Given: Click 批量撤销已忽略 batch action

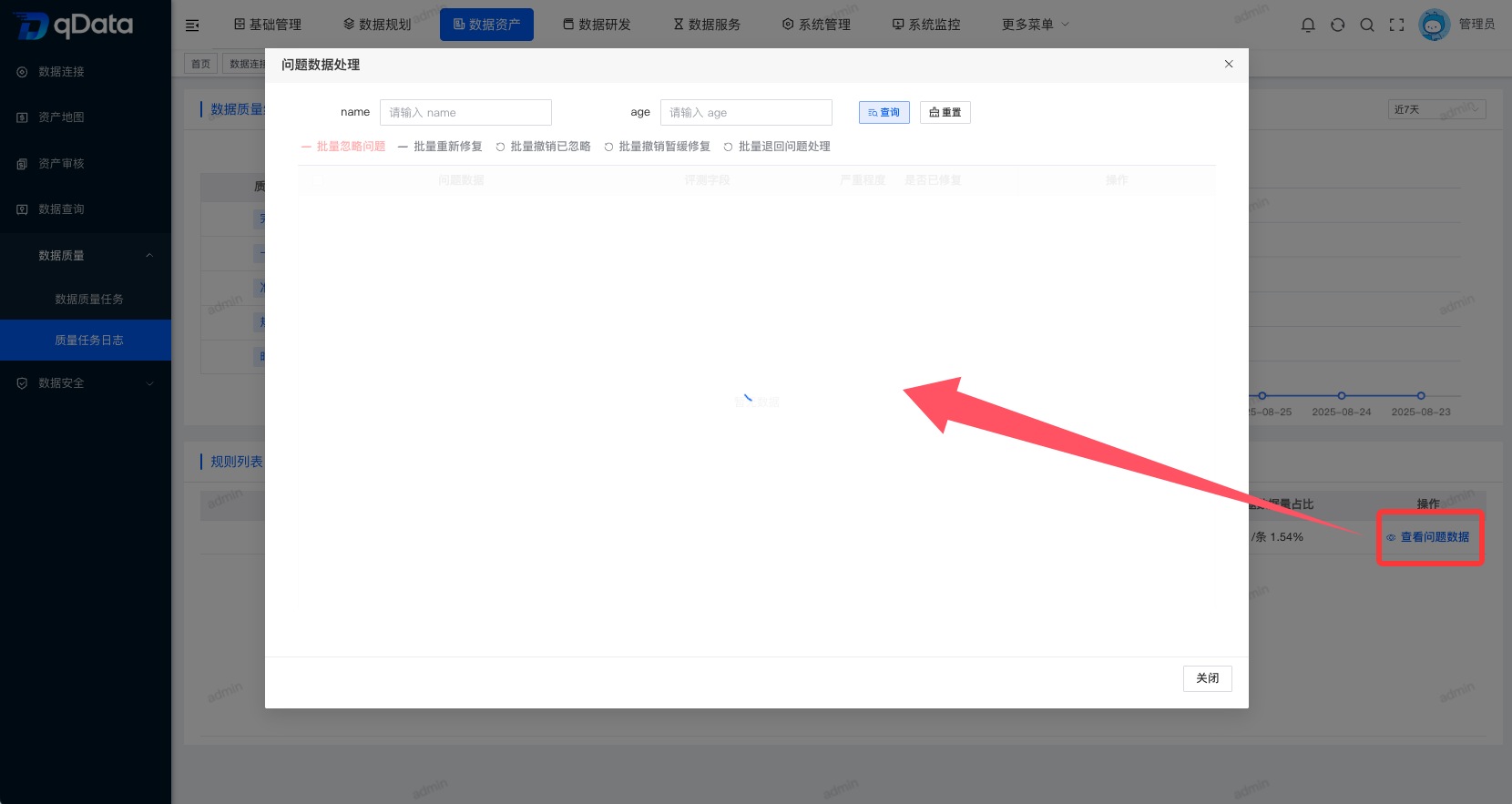Looking at the screenshot, I should [543, 147].
